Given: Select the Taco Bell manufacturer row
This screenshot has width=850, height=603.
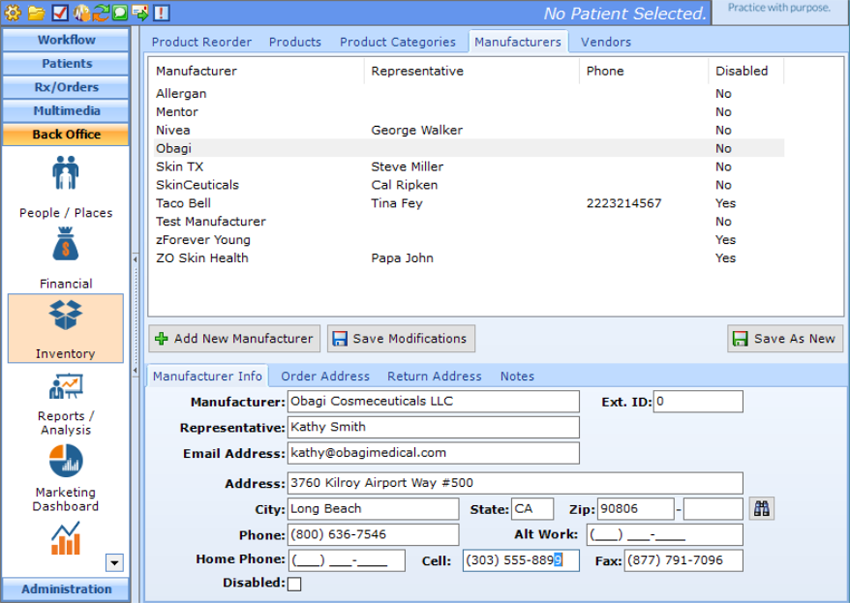Looking at the screenshot, I should [x=300, y=203].
